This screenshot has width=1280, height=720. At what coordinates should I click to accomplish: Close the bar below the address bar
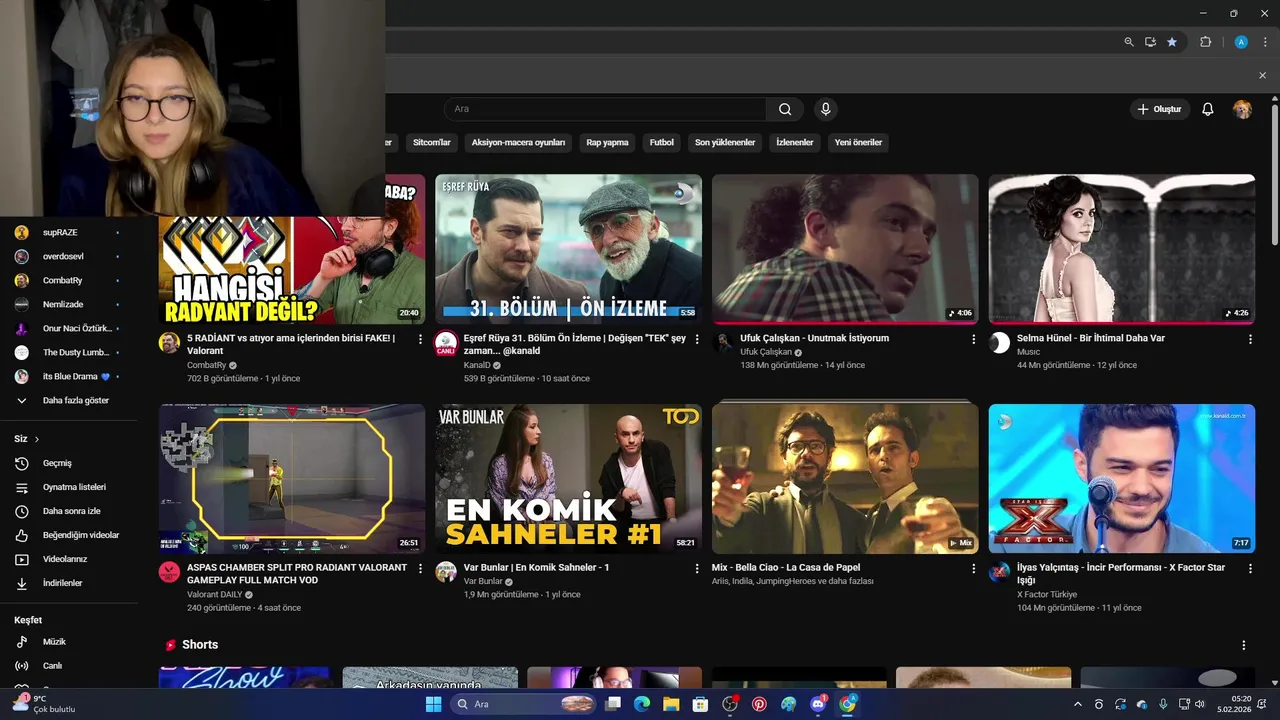[1262, 75]
